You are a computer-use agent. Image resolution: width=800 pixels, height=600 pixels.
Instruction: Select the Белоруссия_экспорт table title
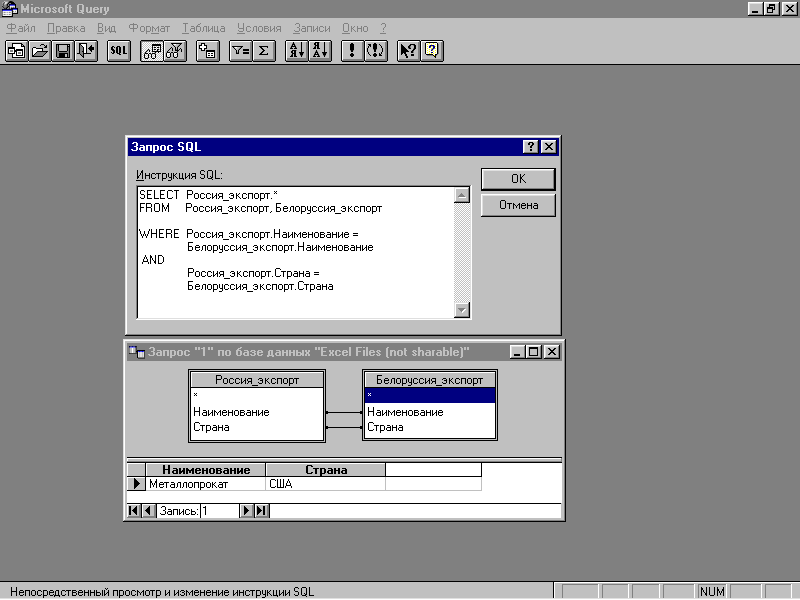[430, 380]
